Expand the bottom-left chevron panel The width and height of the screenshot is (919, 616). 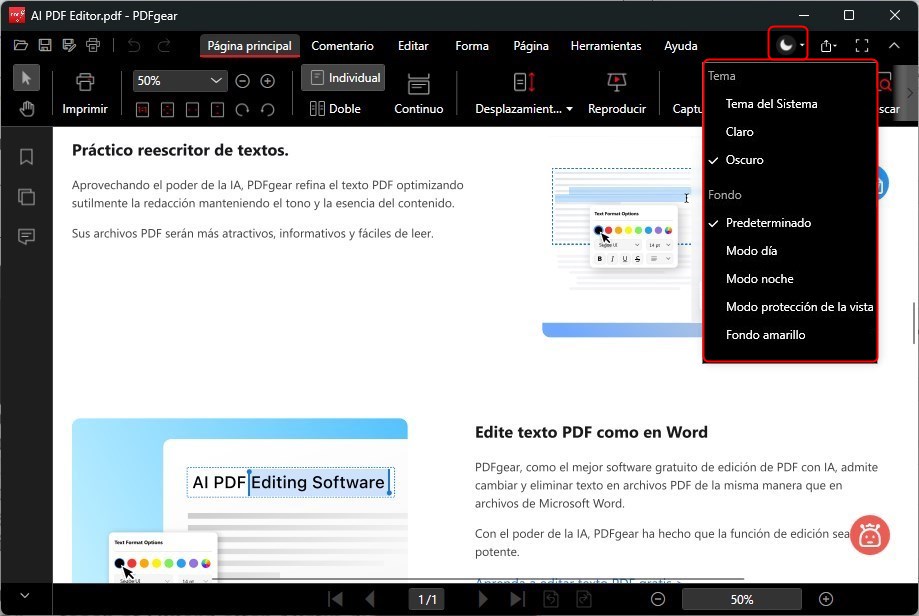pos(25,595)
